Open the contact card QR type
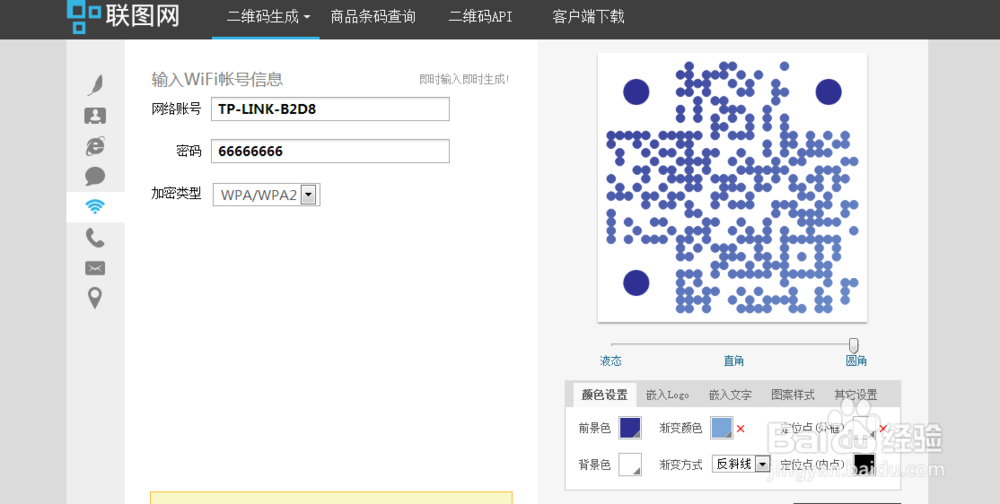 coord(95,116)
